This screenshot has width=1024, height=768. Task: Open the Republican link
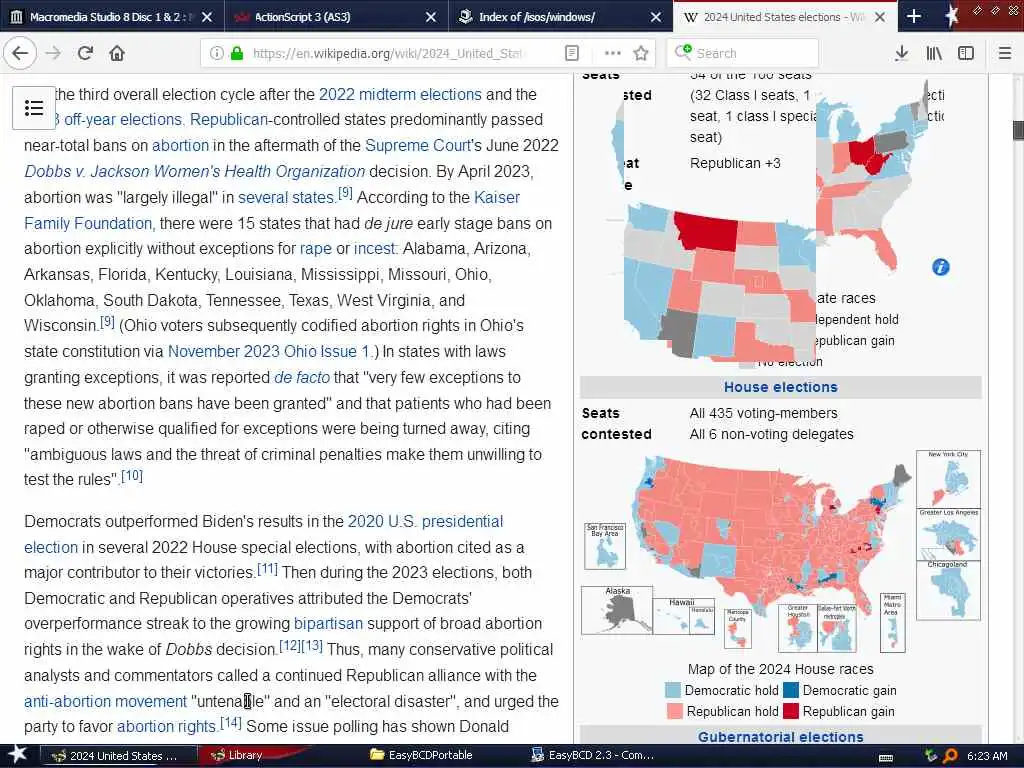(229, 120)
